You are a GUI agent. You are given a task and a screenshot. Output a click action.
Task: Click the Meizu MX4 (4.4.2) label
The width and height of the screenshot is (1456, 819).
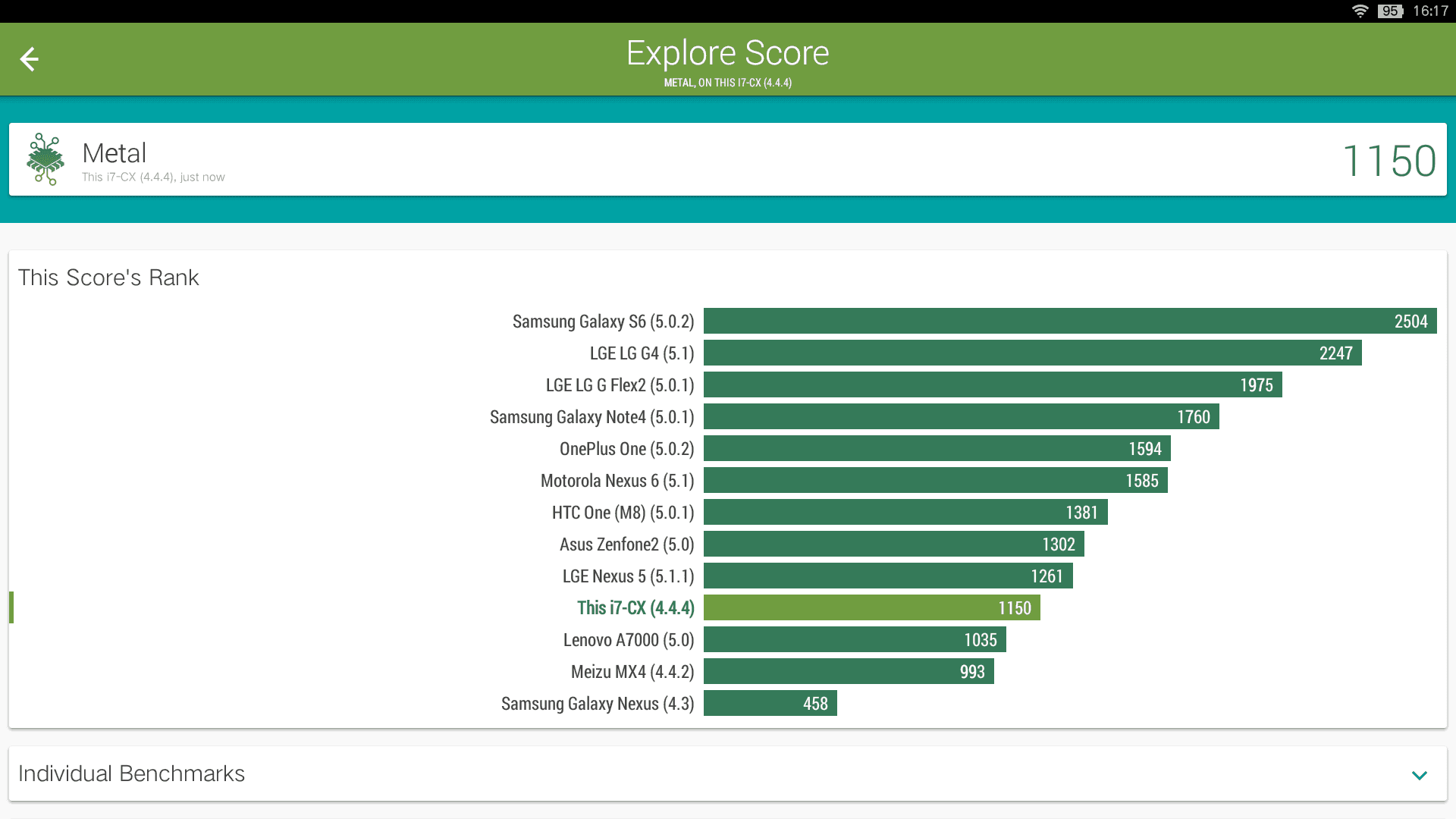pyautogui.click(x=632, y=672)
